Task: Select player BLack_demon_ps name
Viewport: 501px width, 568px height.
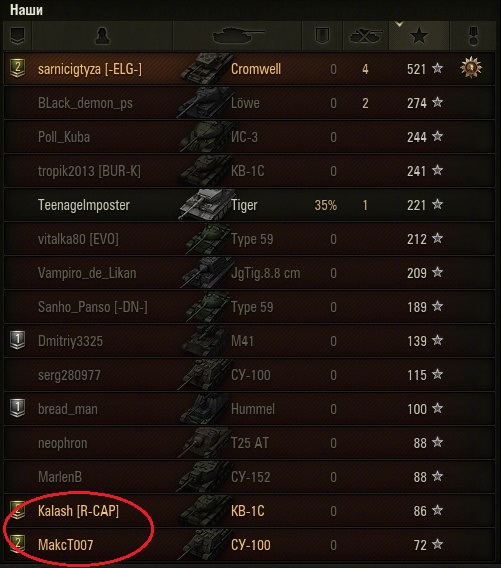Action: point(85,103)
